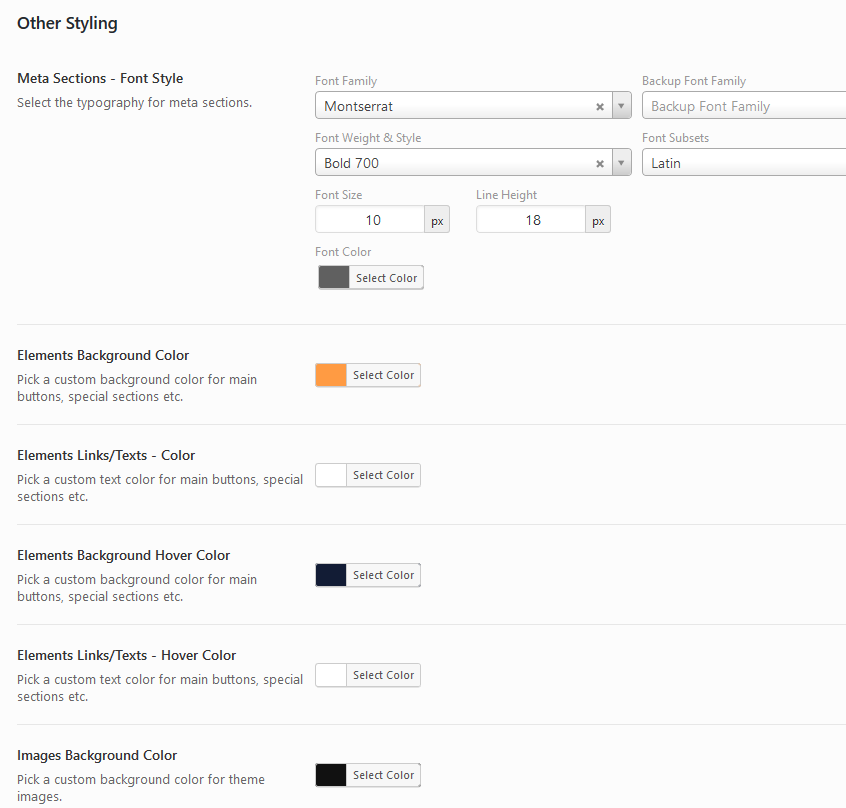Viewport: 846px width, 808px height.
Task: Clear the Bold 700 font weight selection
Action: coord(600,163)
